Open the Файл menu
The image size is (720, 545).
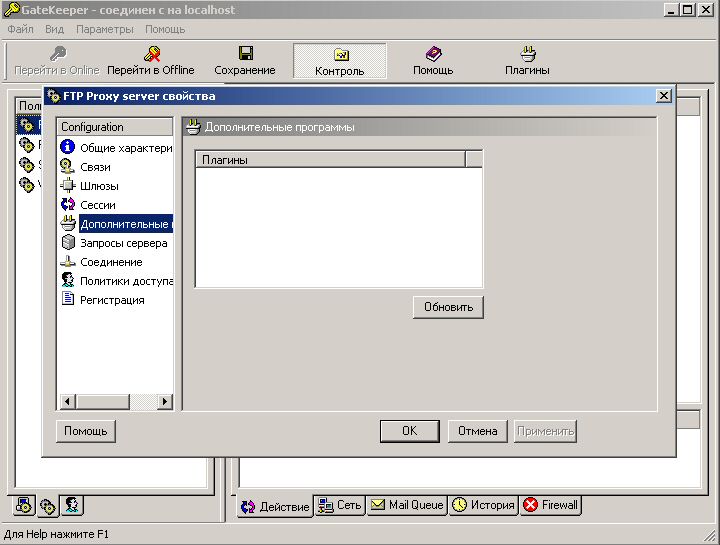pyautogui.click(x=21, y=29)
